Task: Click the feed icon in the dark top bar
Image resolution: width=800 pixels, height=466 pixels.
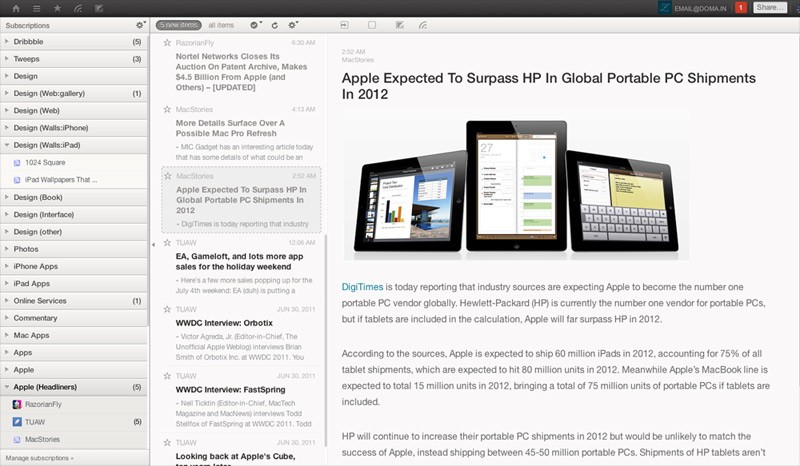Action: (x=78, y=8)
